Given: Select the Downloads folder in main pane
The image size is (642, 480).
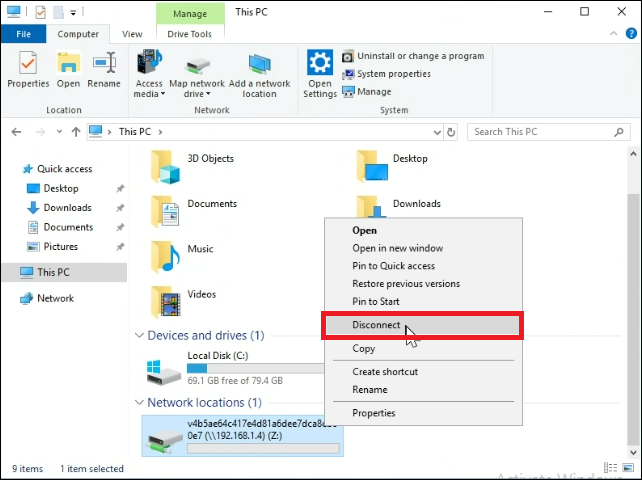Looking at the screenshot, I should coord(399,207).
